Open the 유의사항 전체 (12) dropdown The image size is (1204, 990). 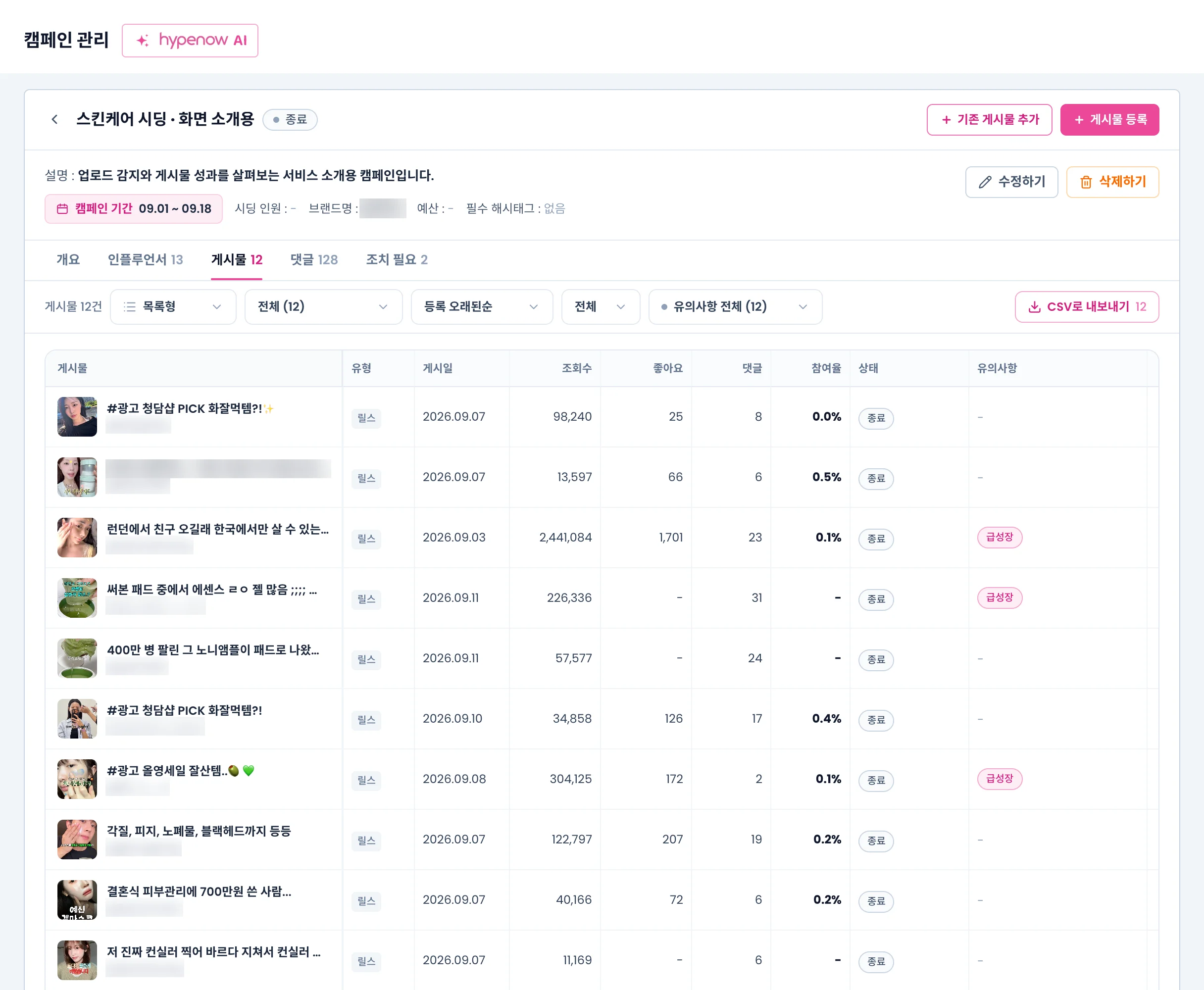click(735, 307)
